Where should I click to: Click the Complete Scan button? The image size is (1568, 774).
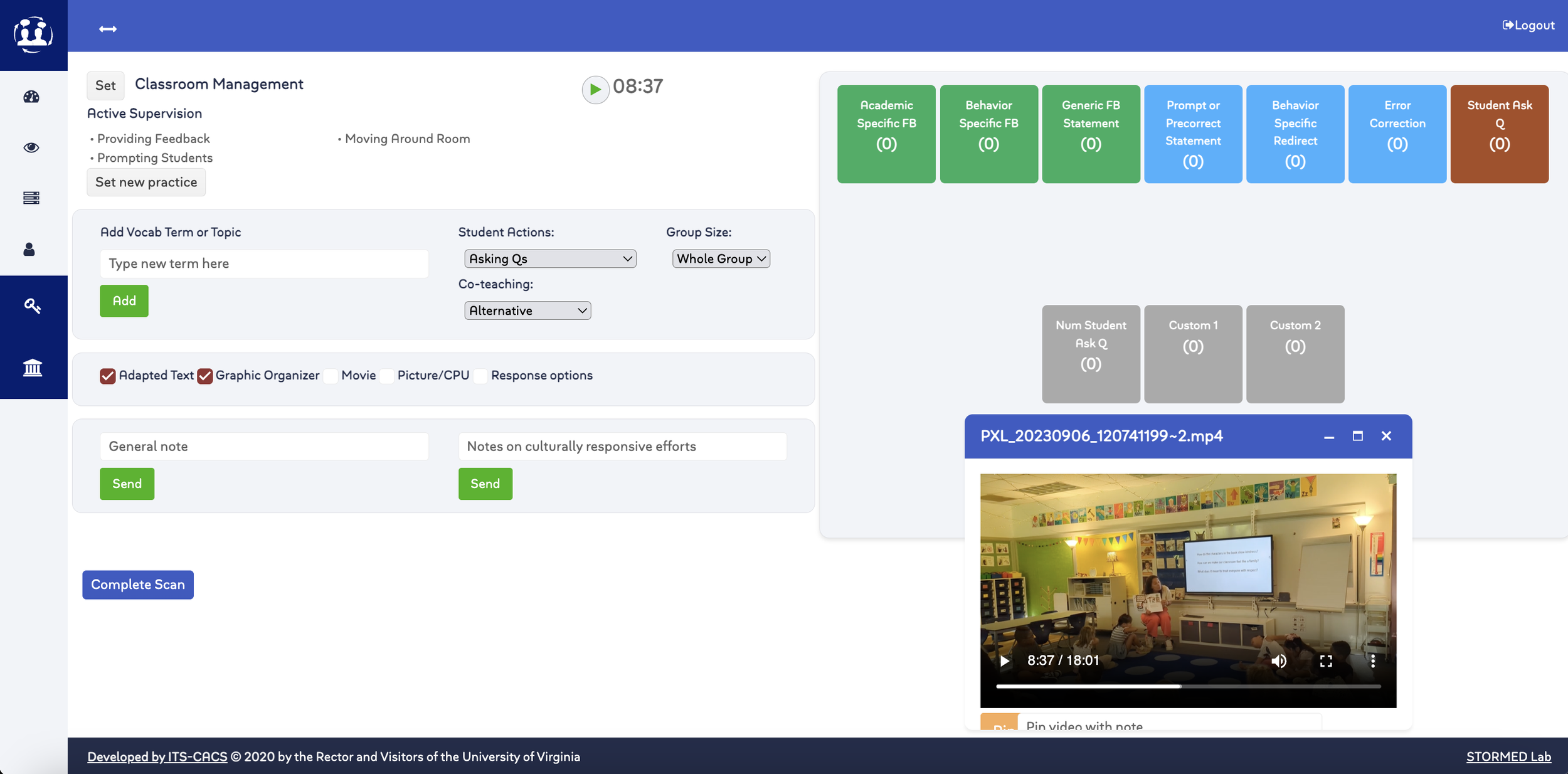coord(138,585)
